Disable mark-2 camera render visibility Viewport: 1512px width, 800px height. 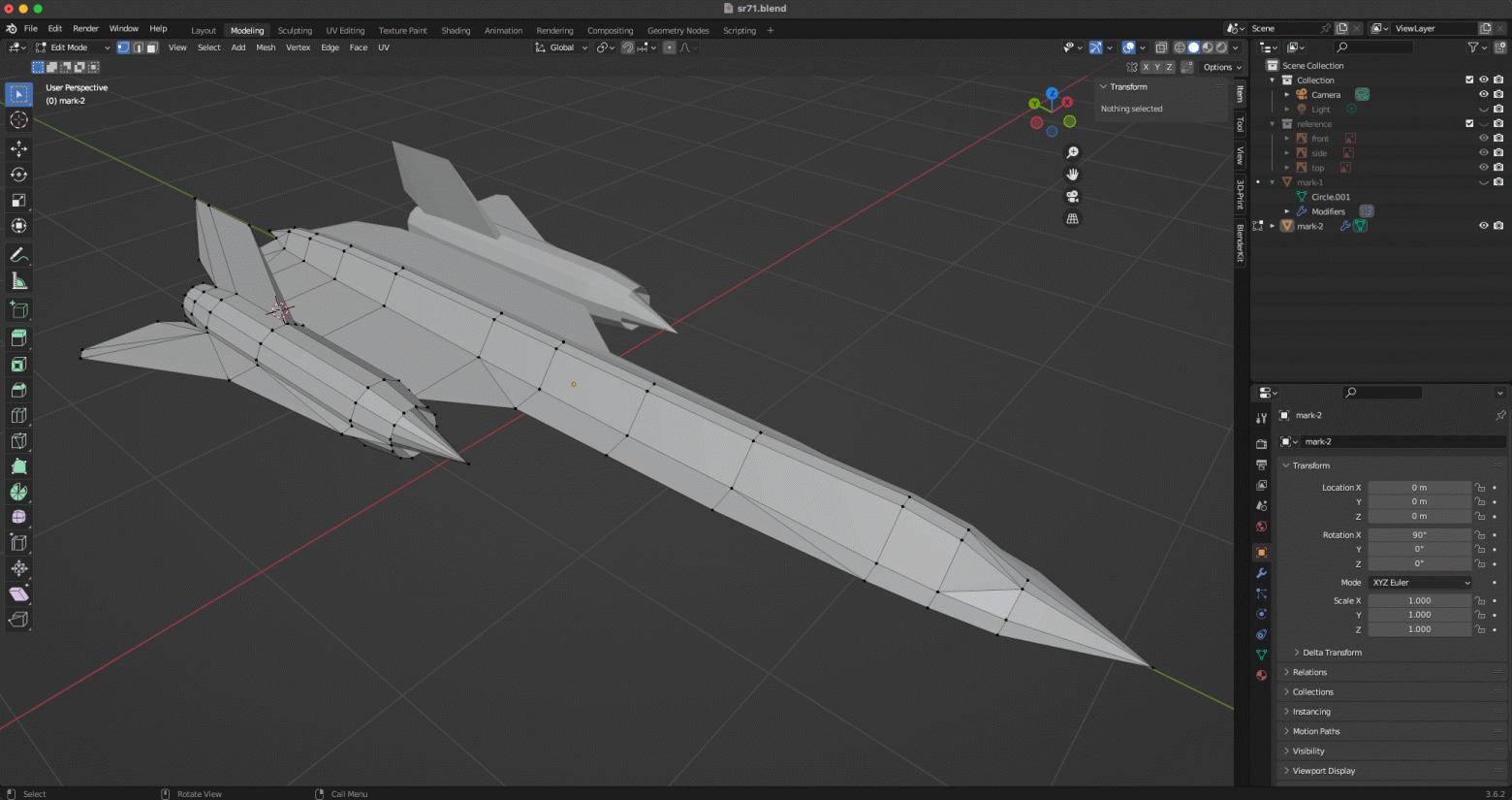[1497, 225]
